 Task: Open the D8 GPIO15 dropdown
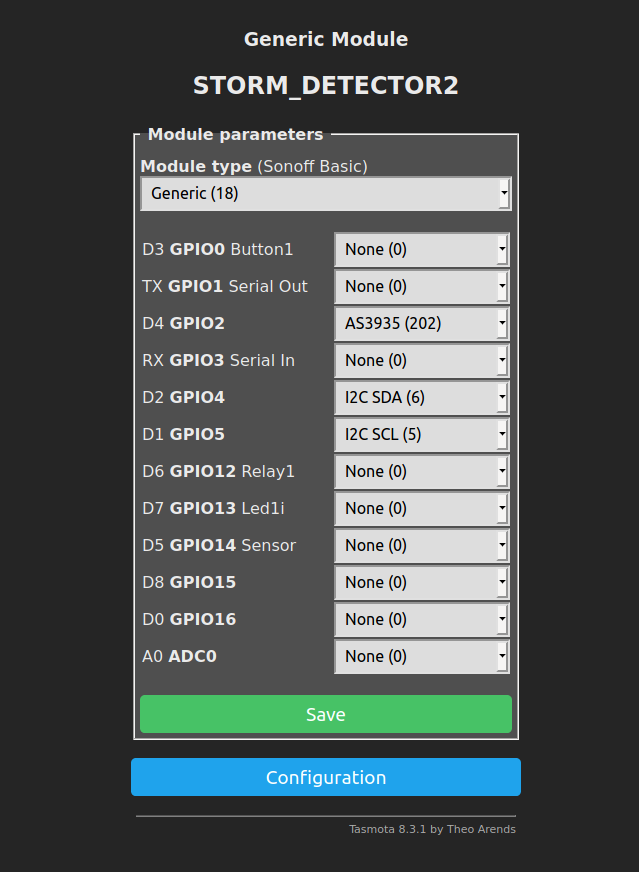pyautogui.click(x=421, y=582)
